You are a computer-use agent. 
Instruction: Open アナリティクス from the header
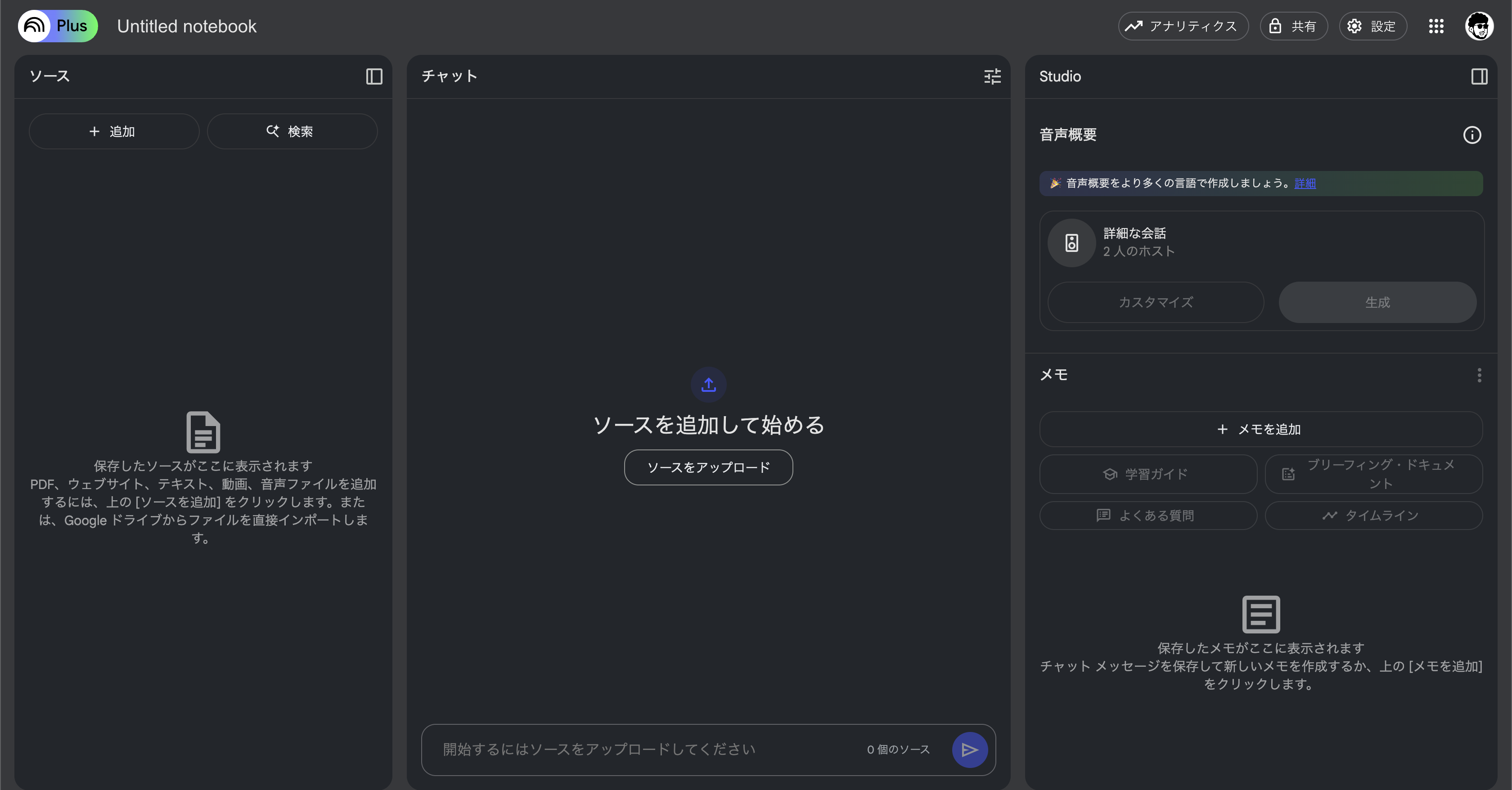(x=1183, y=27)
